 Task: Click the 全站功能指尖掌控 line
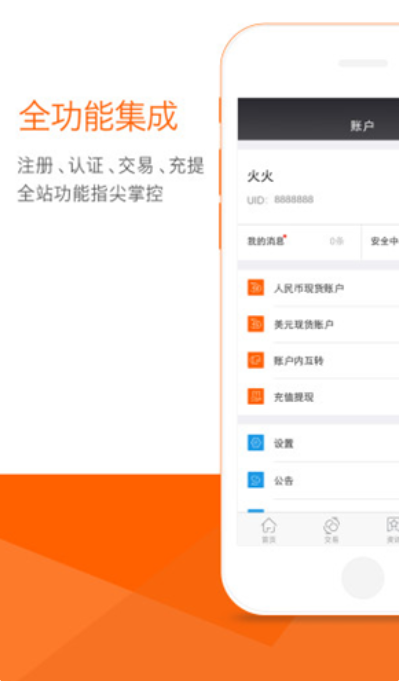(90, 194)
